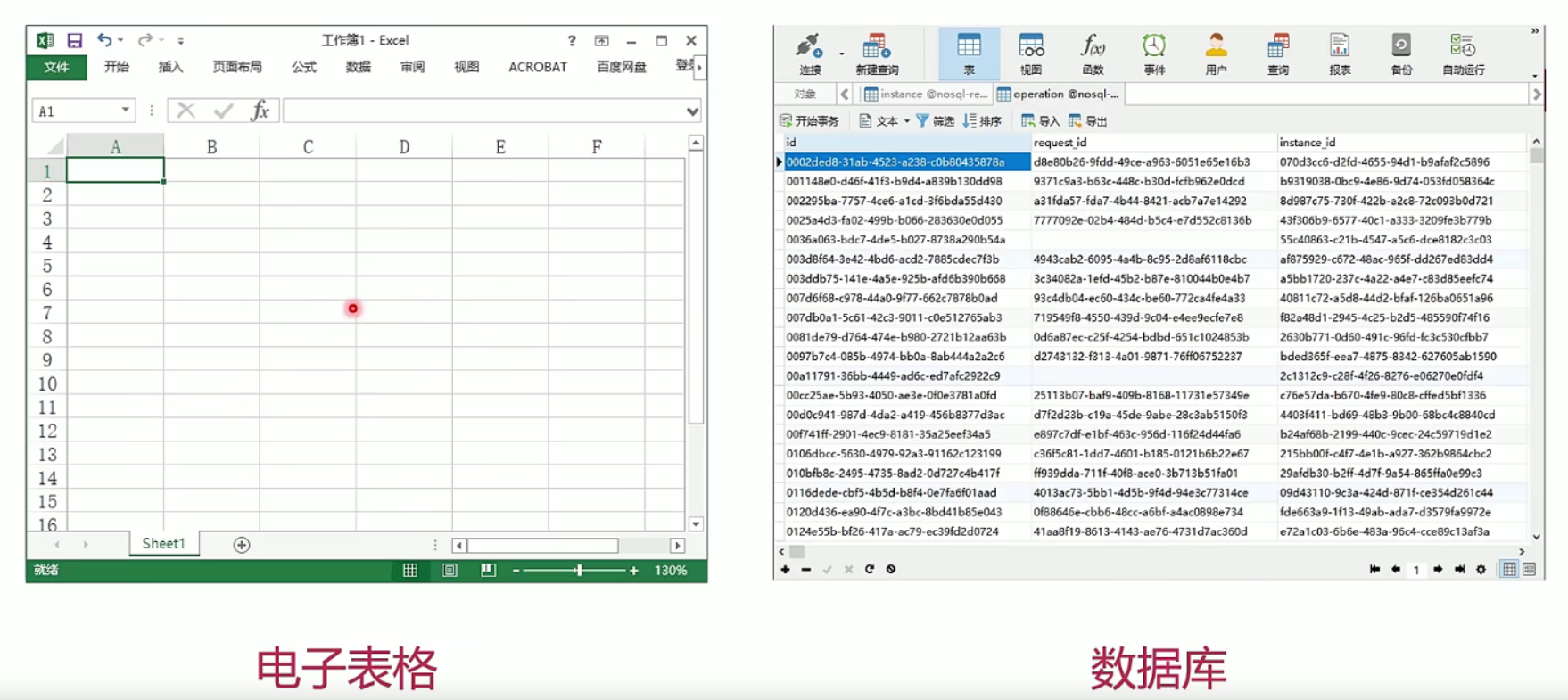
Task: Enable Page Layout view in Excel status bar
Action: [x=450, y=571]
